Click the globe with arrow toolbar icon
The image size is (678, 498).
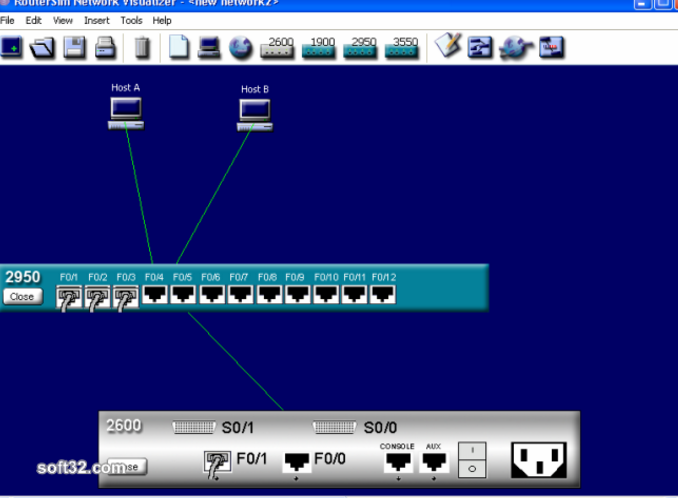(515, 48)
